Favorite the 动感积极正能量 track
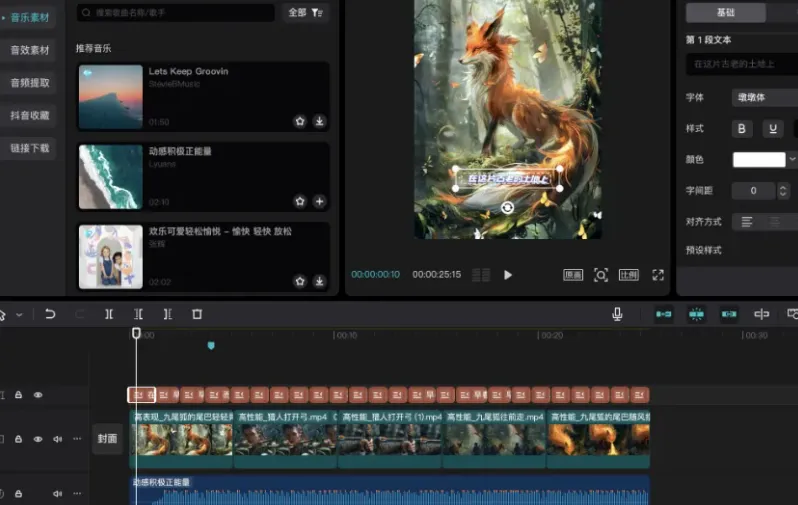 click(300, 201)
